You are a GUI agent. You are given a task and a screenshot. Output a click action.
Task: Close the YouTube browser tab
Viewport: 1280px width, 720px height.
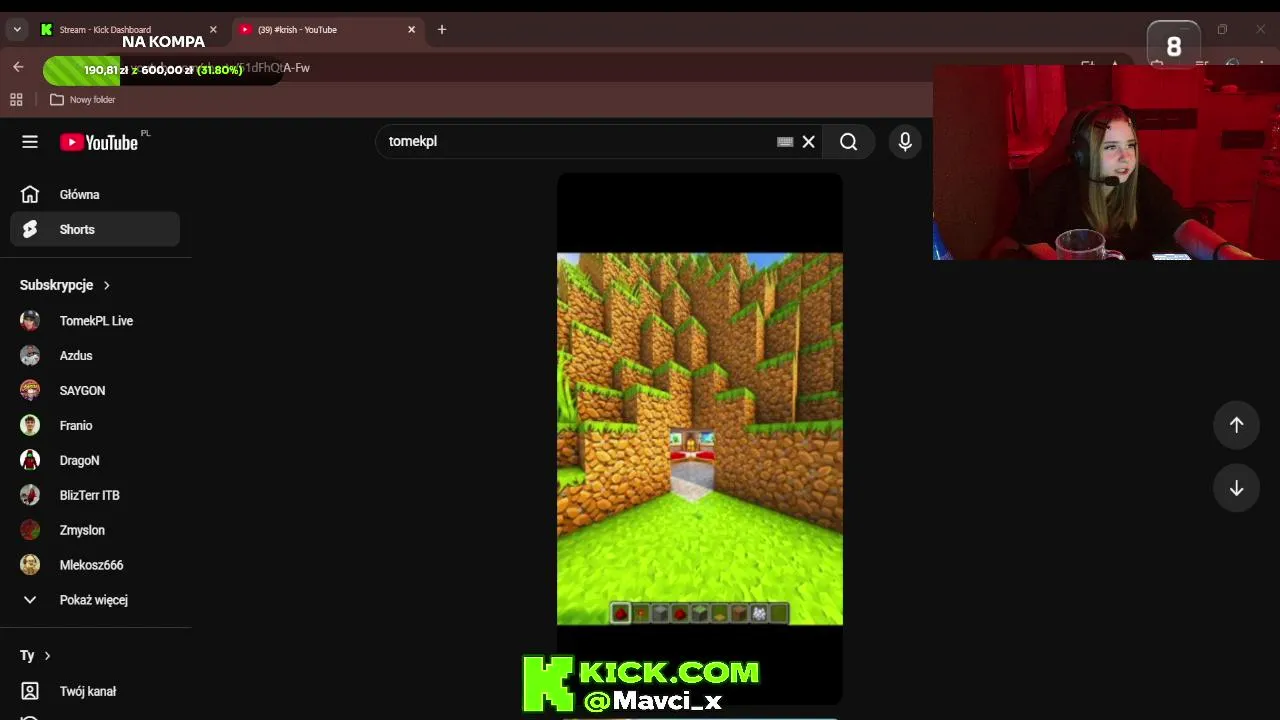click(411, 30)
